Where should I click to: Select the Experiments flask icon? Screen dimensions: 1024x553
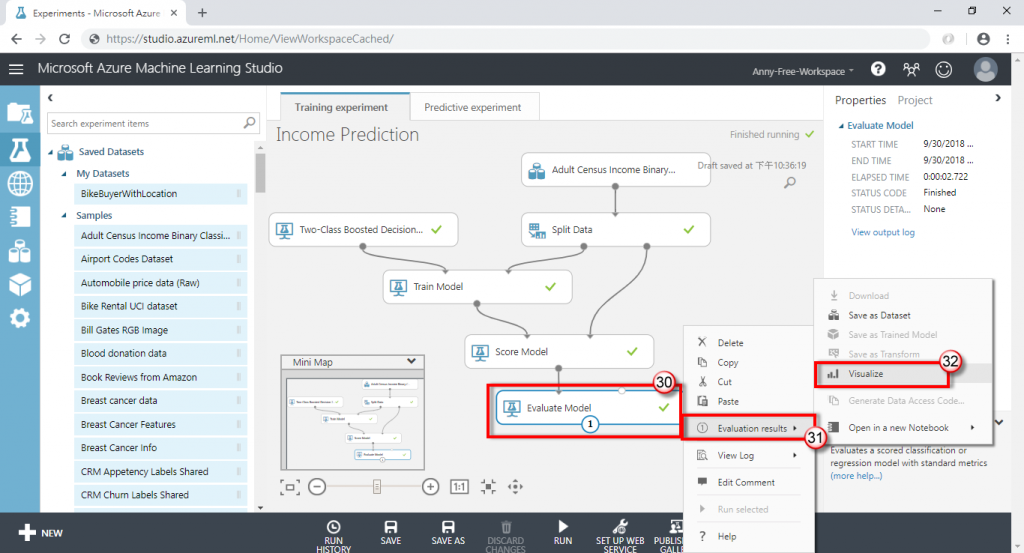coord(20,150)
